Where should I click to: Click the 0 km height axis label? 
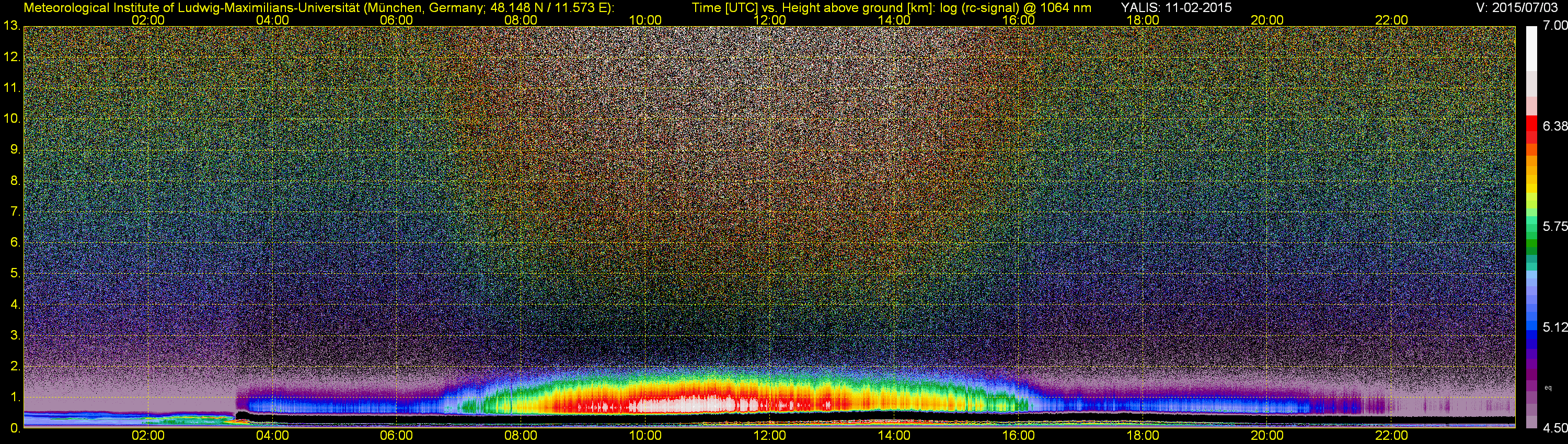[x=15, y=428]
